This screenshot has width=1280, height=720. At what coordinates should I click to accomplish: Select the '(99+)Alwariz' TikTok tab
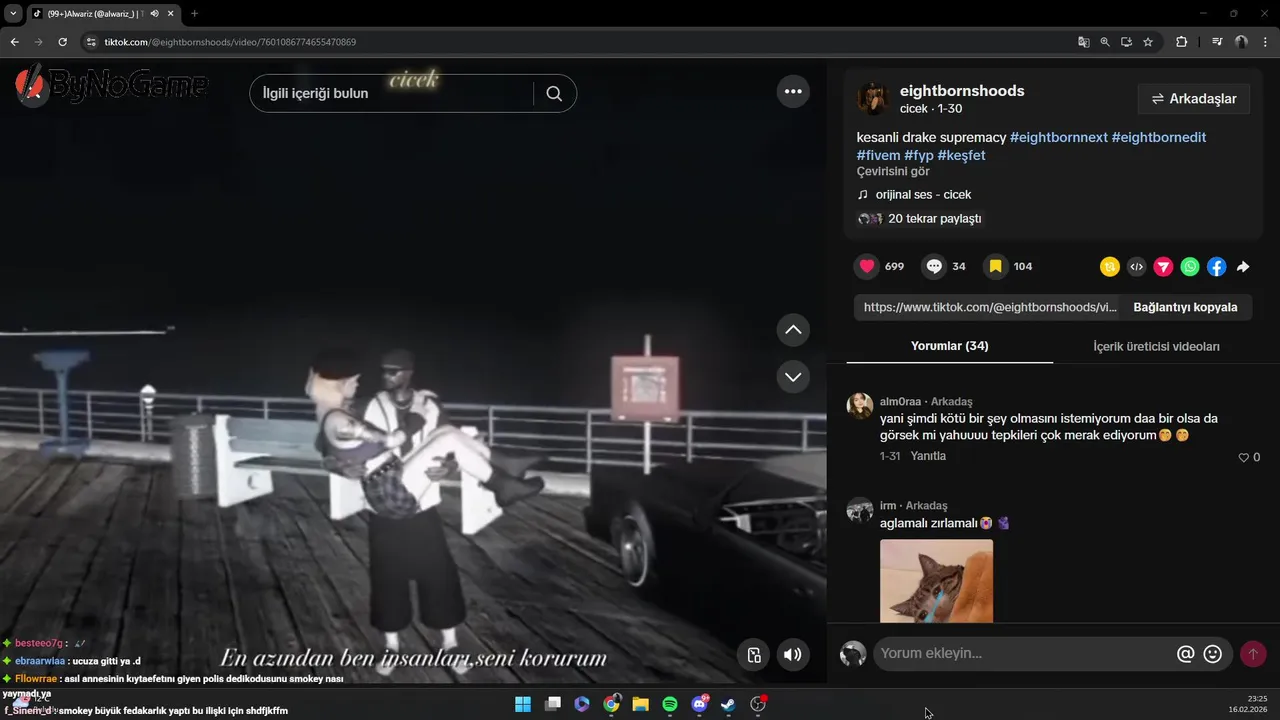pyautogui.click(x=103, y=14)
